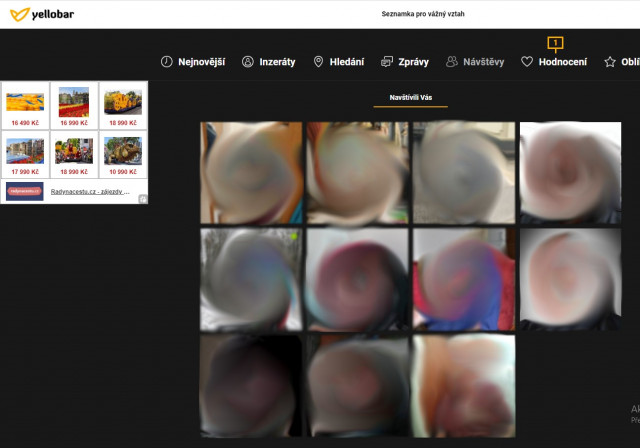Click the notification badge showing 1
The image size is (640, 448).
(x=556, y=43)
